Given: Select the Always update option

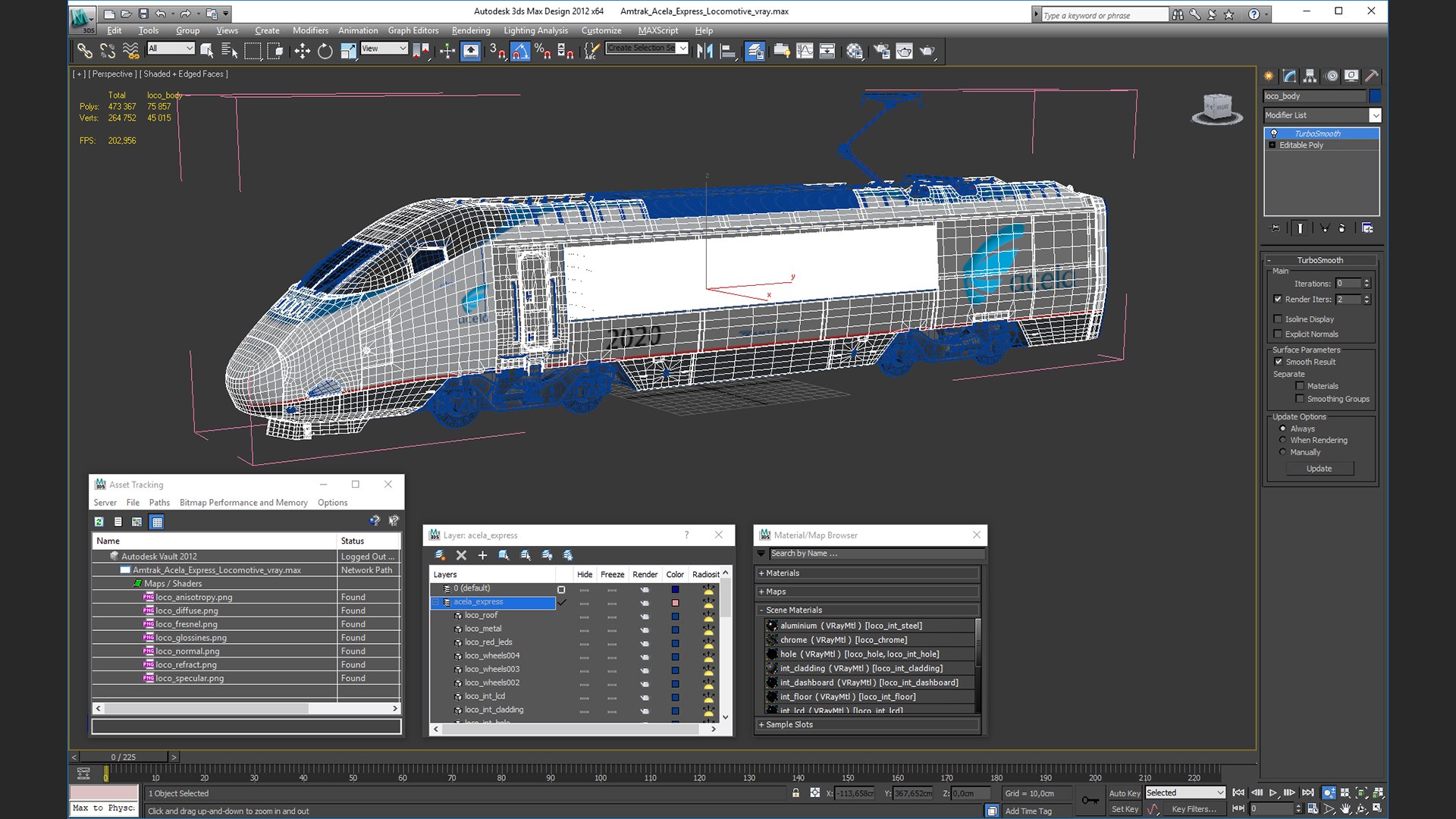Looking at the screenshot, I should pyautogui.click(x=1283, y=428).
